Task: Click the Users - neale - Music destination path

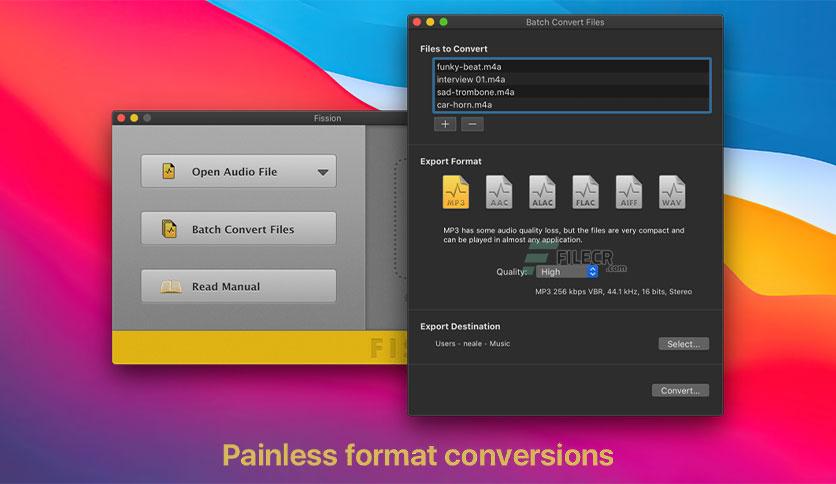Action: (x=472, y=344)
